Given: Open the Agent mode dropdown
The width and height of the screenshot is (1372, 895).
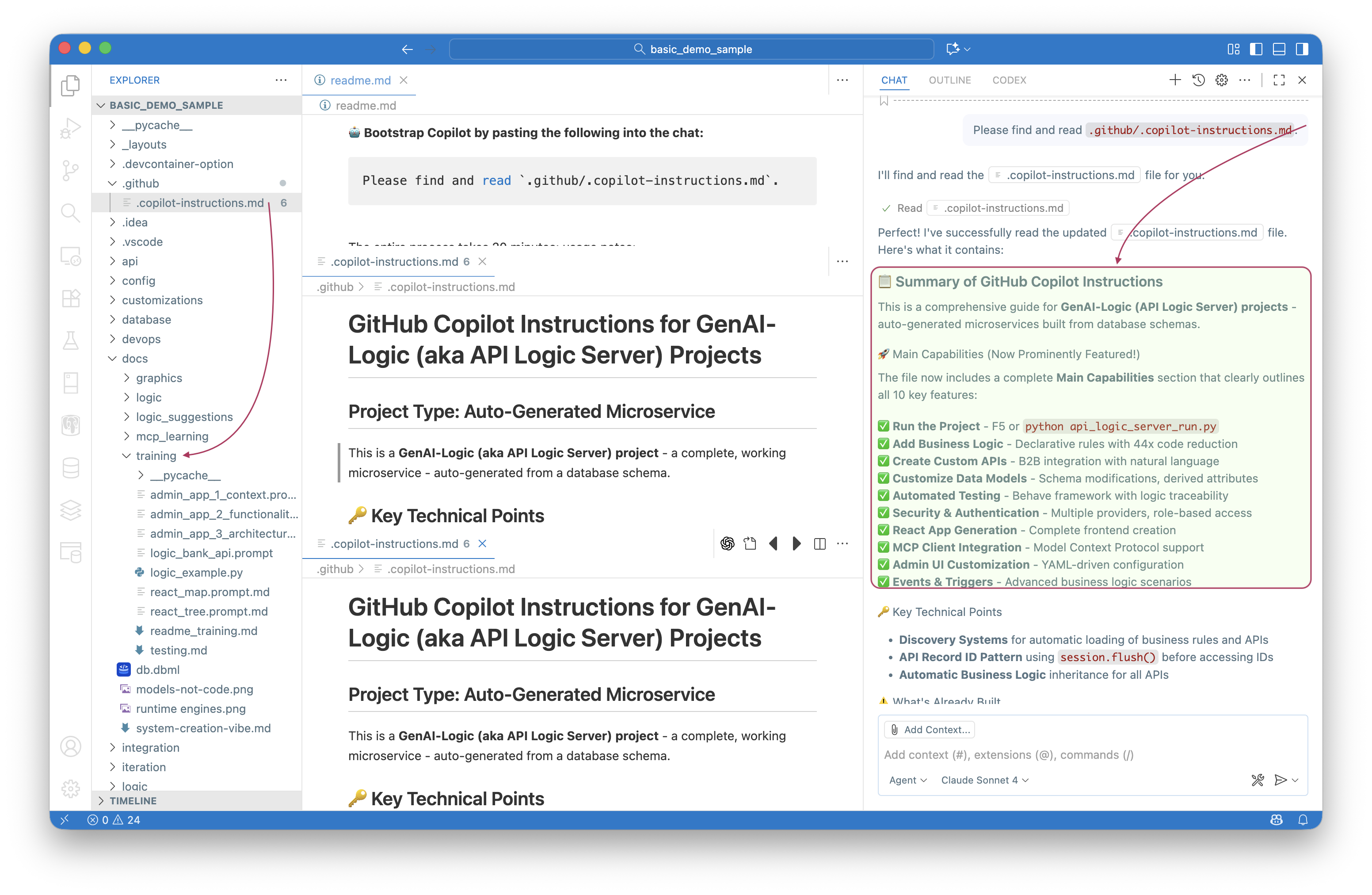Looking at the screenshot, I should tap(907, 780).
